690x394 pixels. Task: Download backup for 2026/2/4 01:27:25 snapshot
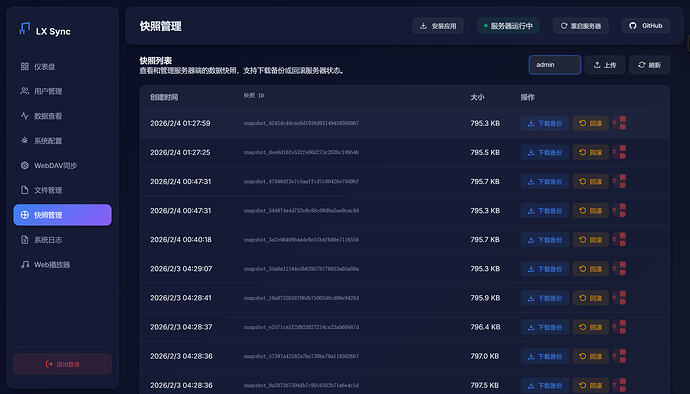tap(545, 152)
